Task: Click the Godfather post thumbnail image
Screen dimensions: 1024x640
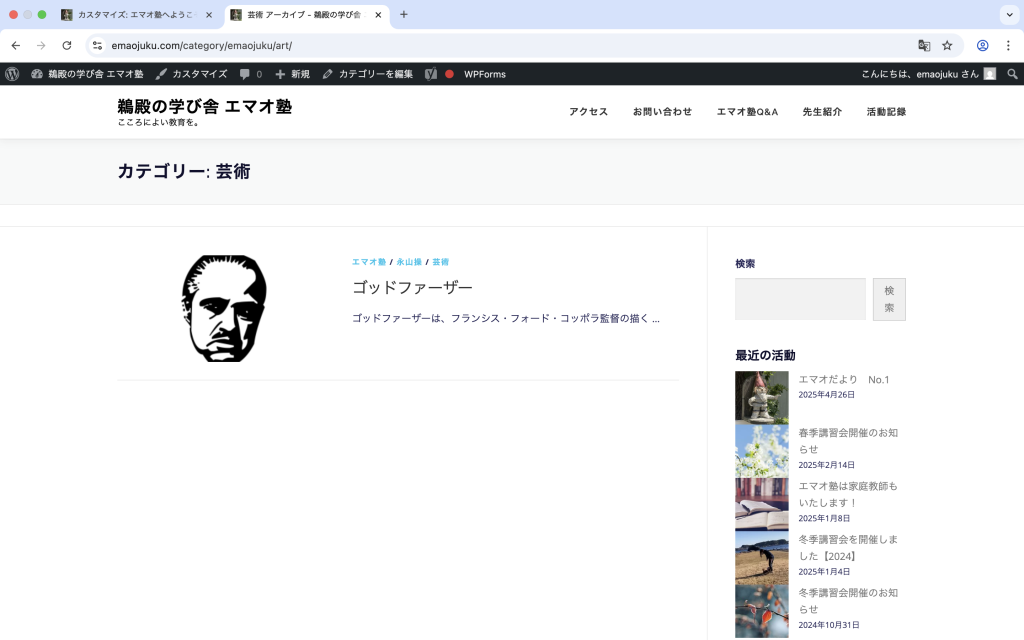Action: point(224,308)
